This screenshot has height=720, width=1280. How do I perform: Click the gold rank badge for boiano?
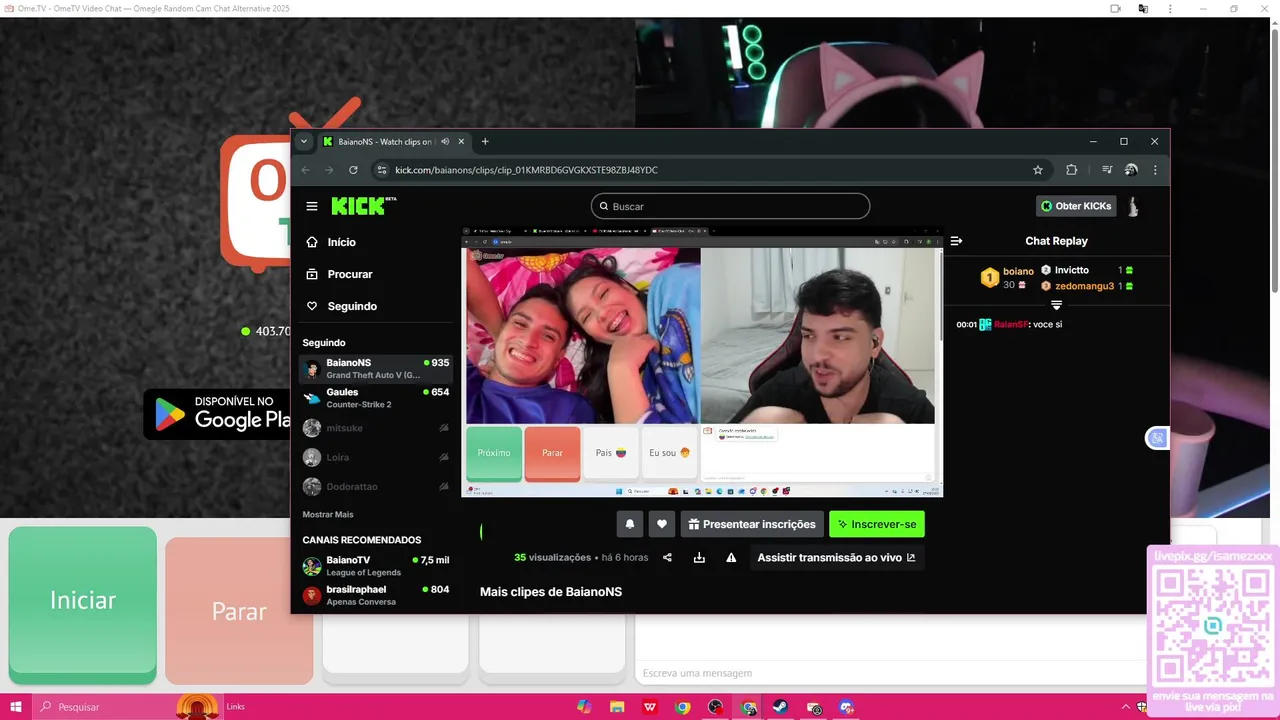pos(989,278)
